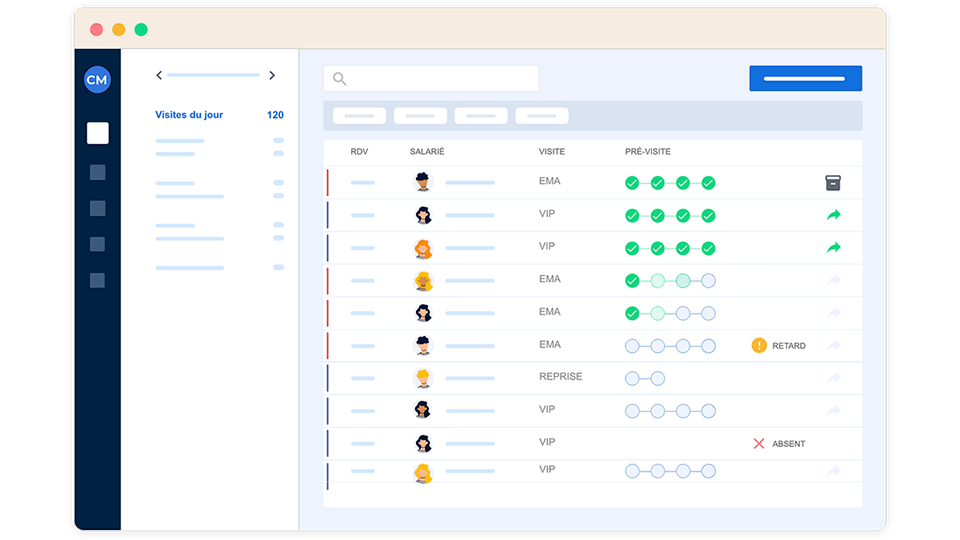Go to next day with right chevron
This screenshot has height=540, width=960.
click(x=272, y=75)
